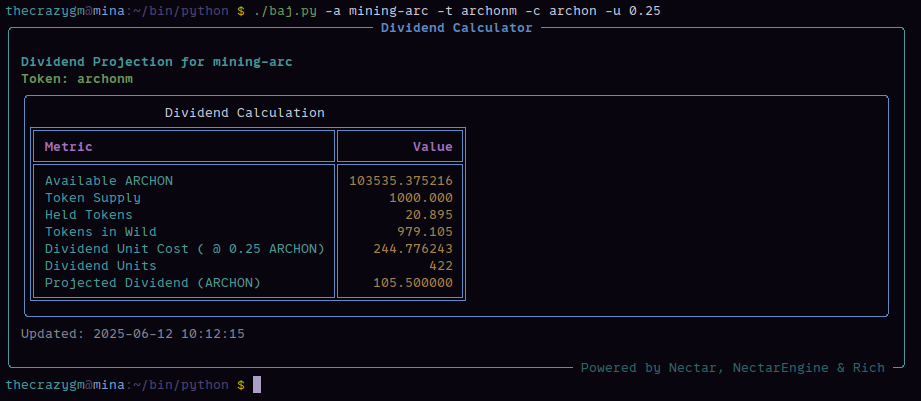Click the "Token: archonm" line
Screen dimensions: 921x401
coord(77,79)
